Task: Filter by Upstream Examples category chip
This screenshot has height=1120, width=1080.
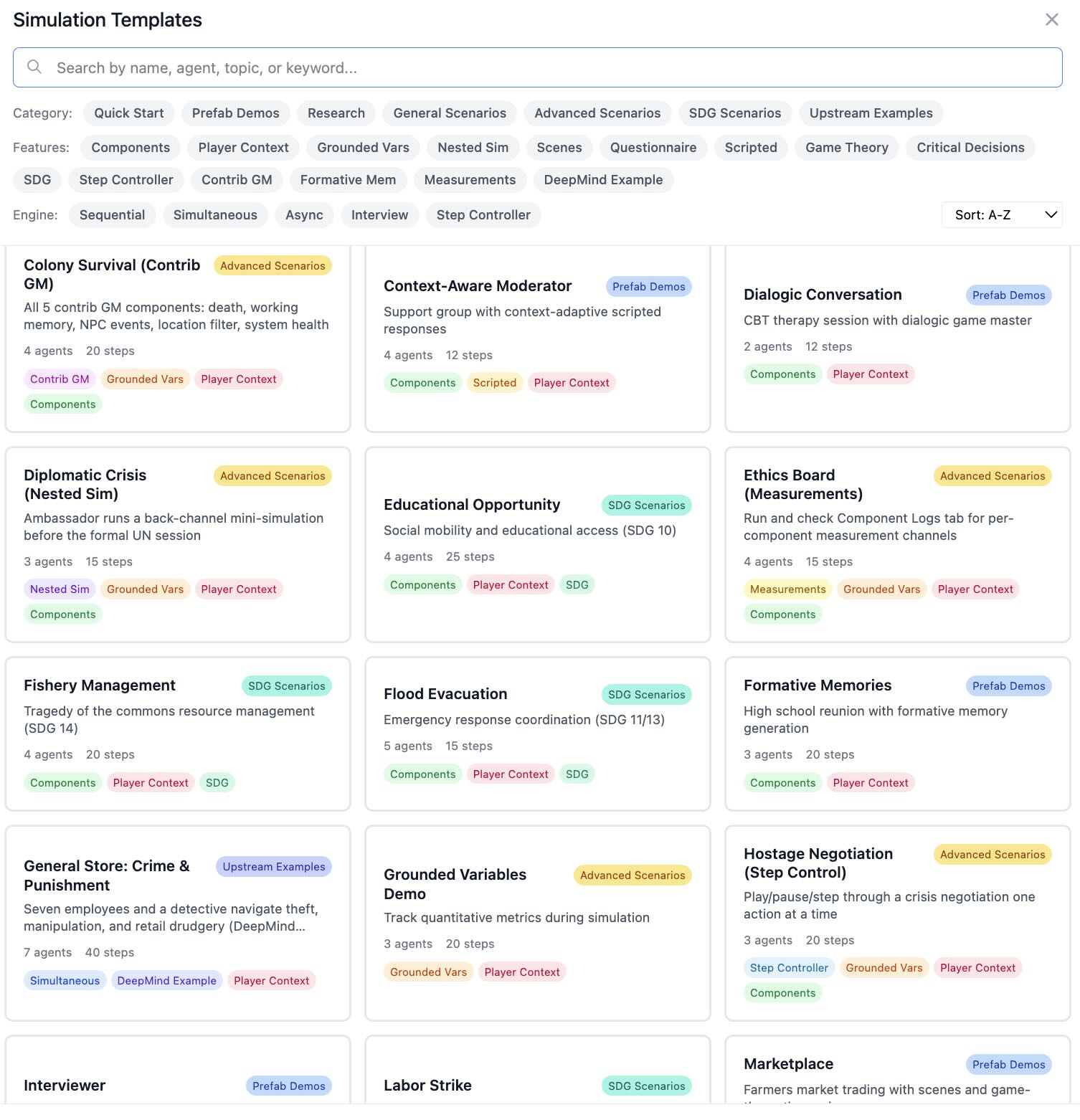Action: tap(871, 113)
